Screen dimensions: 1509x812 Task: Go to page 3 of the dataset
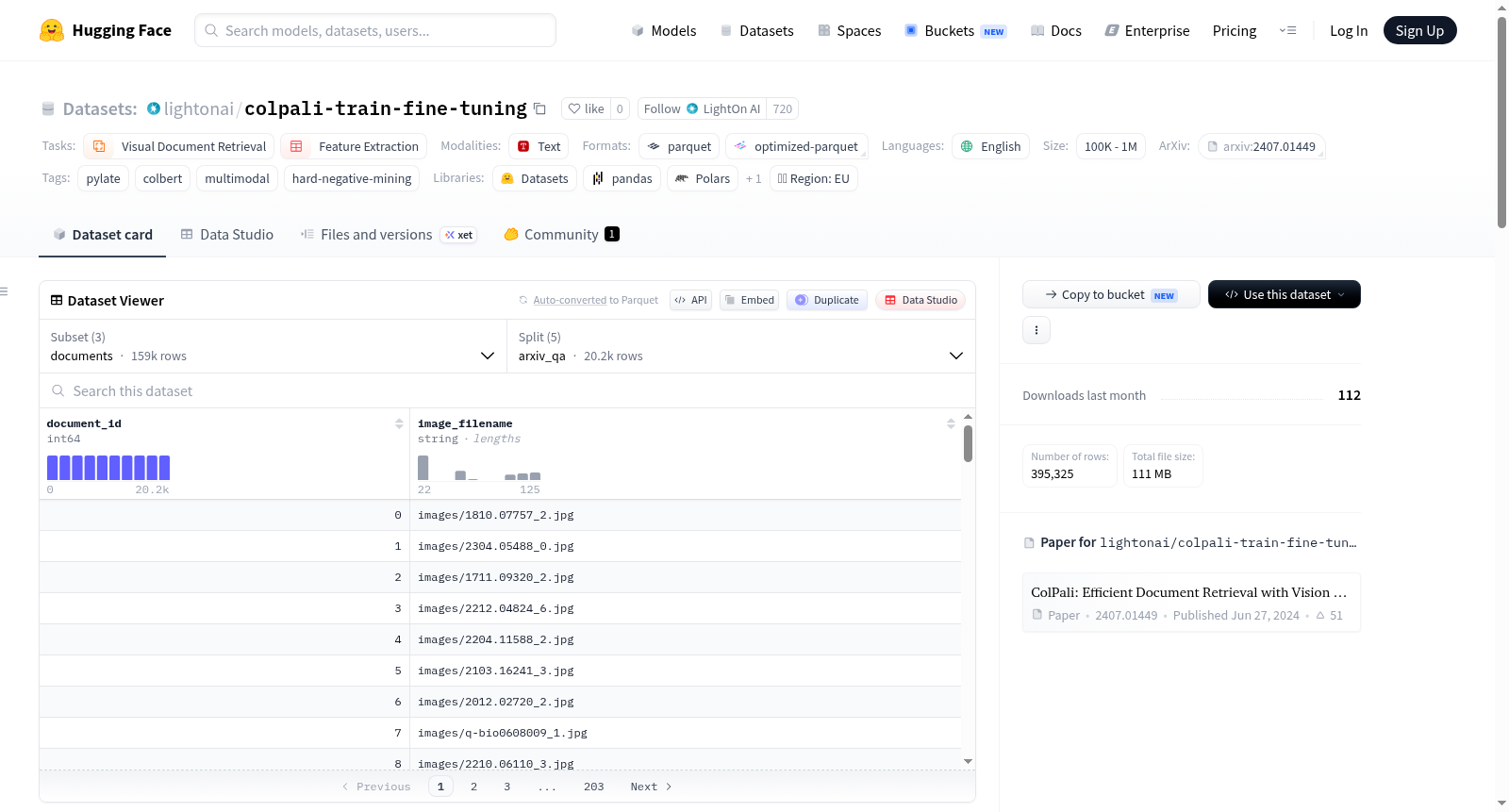tap(507, 787)
